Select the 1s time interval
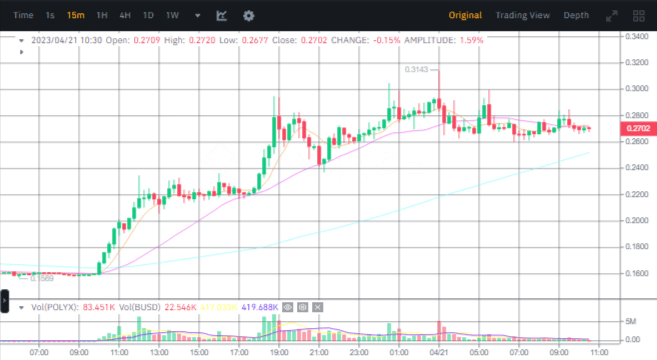657x360 pixels. (x=50, y=16)
